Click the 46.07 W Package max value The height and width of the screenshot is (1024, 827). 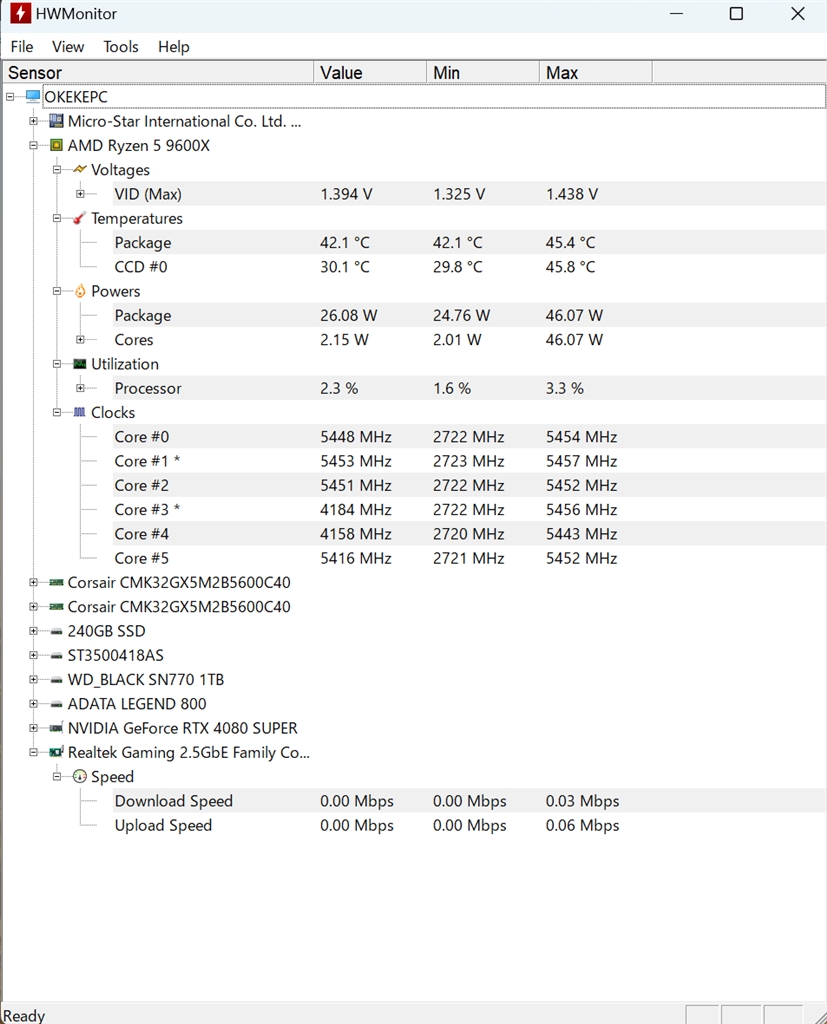(x=574, y=315)
